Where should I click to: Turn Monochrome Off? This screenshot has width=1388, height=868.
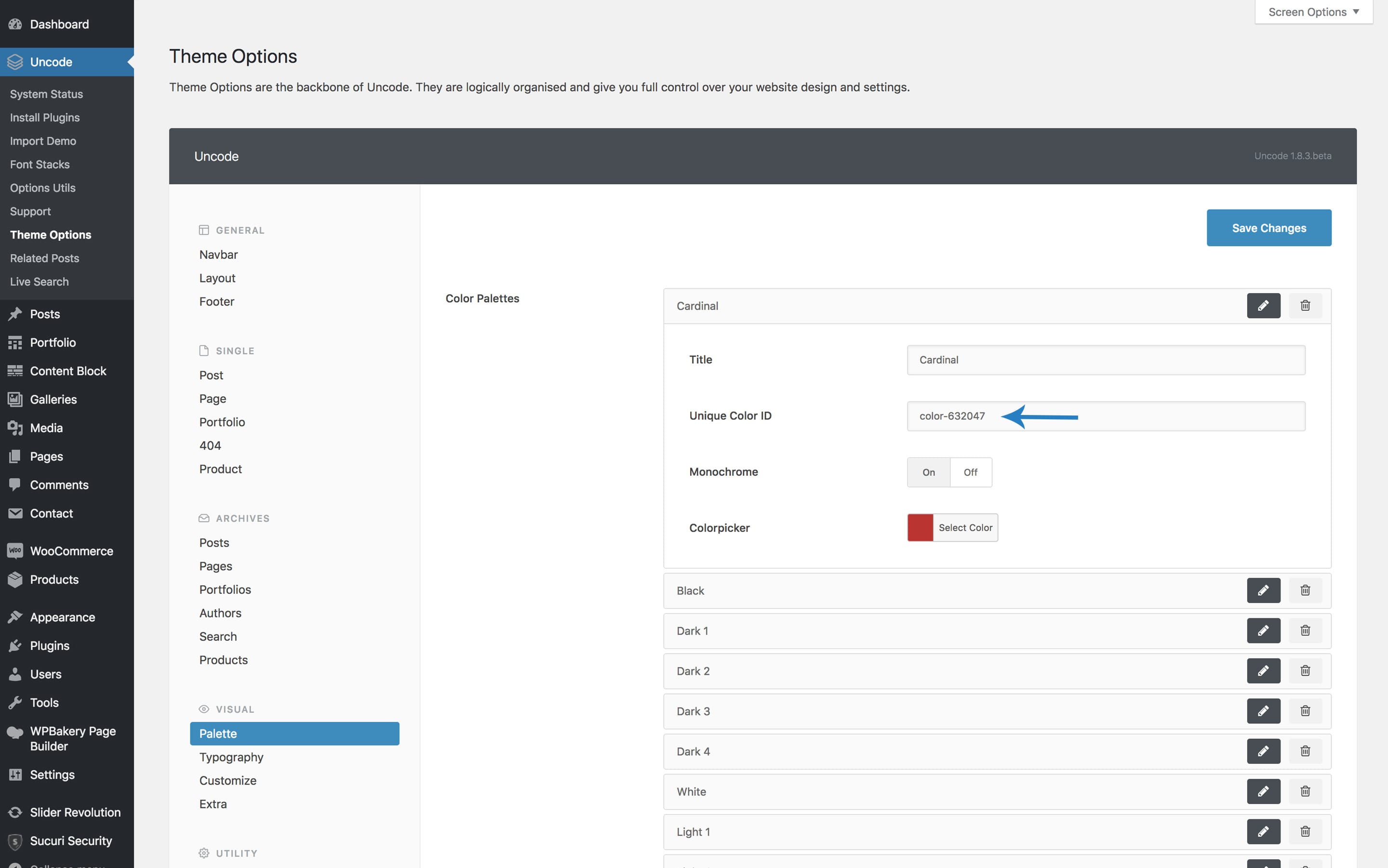click(x=970, y=472)
